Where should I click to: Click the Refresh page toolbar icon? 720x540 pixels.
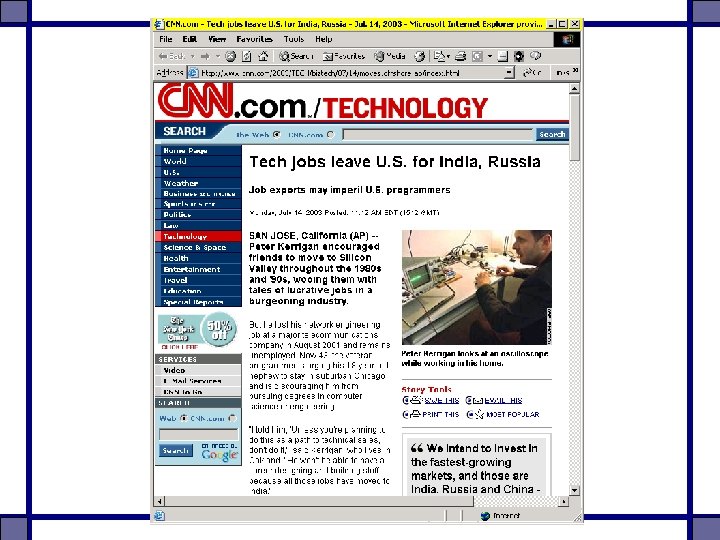coord(247,56)
